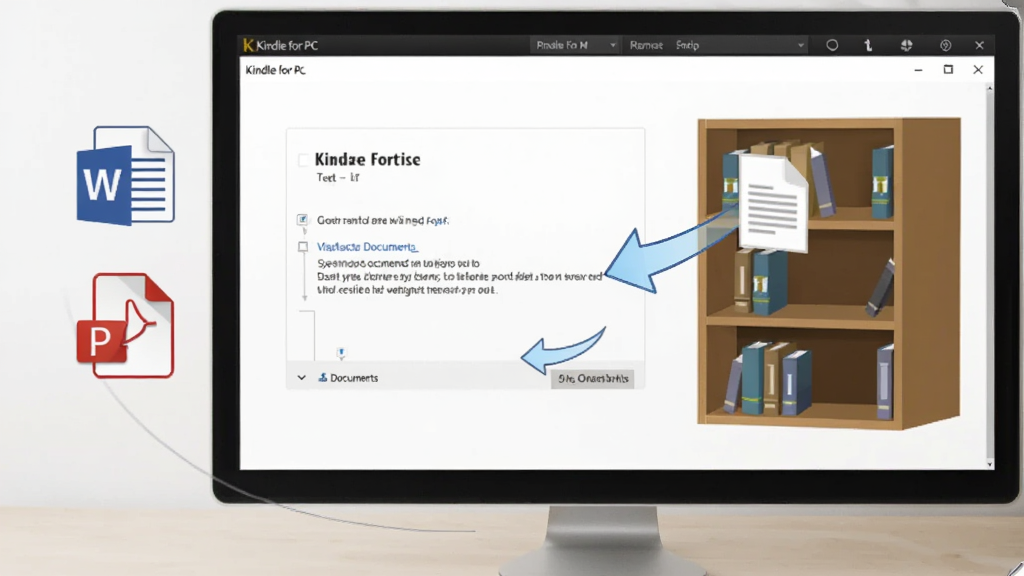
Task: Open the blue Documents link
Action: point(367,247)
